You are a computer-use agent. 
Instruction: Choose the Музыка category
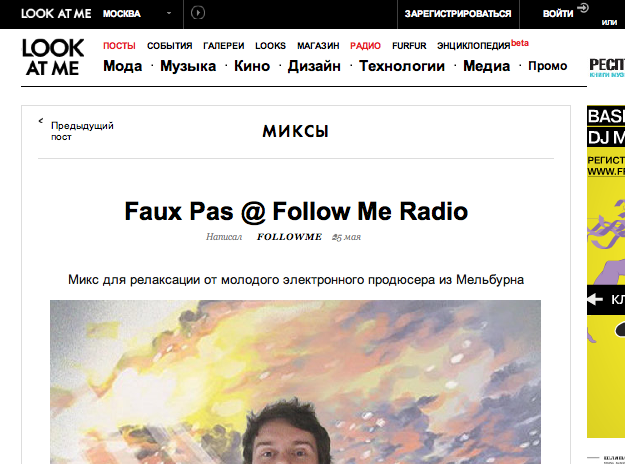click(x=188, y=66)
